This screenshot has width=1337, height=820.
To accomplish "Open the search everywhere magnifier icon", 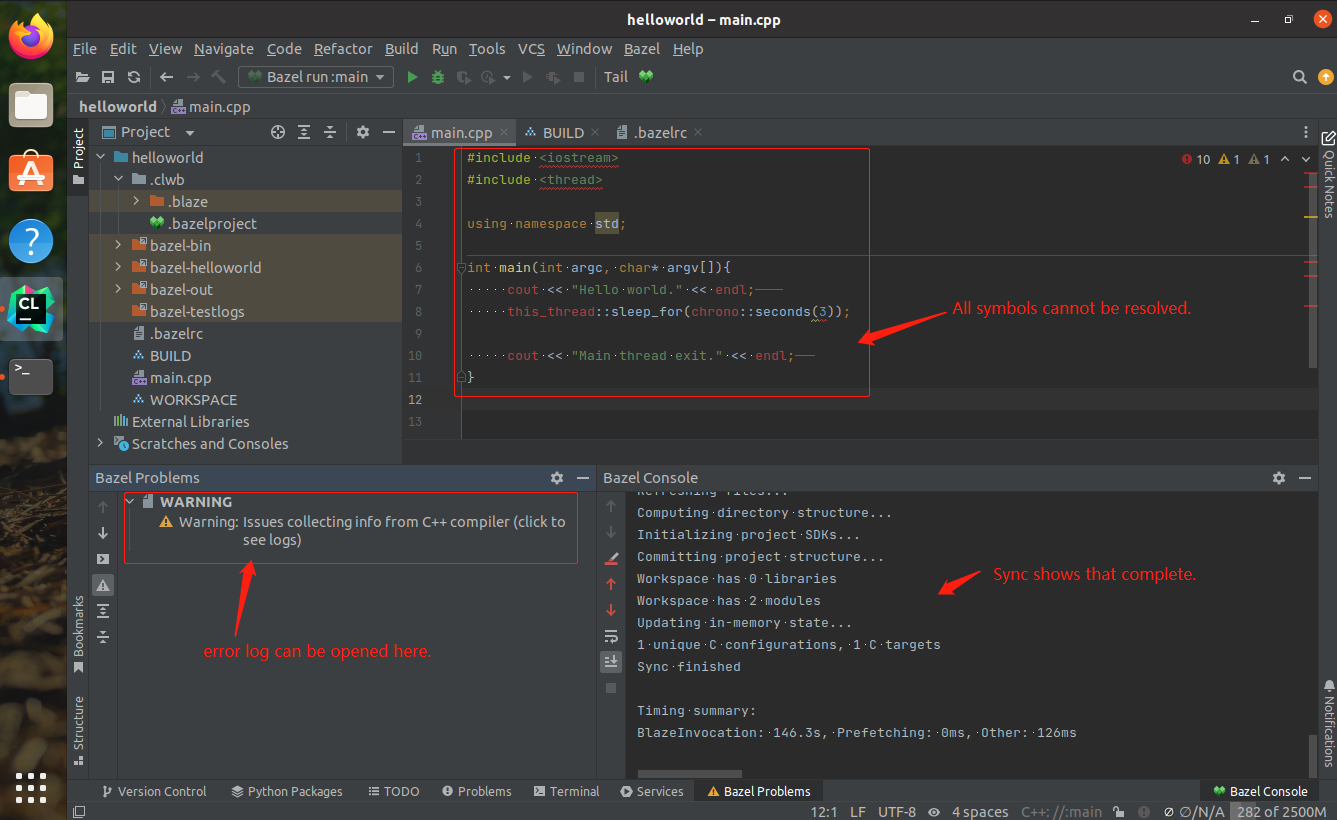I will click(x=1299, y=76).
